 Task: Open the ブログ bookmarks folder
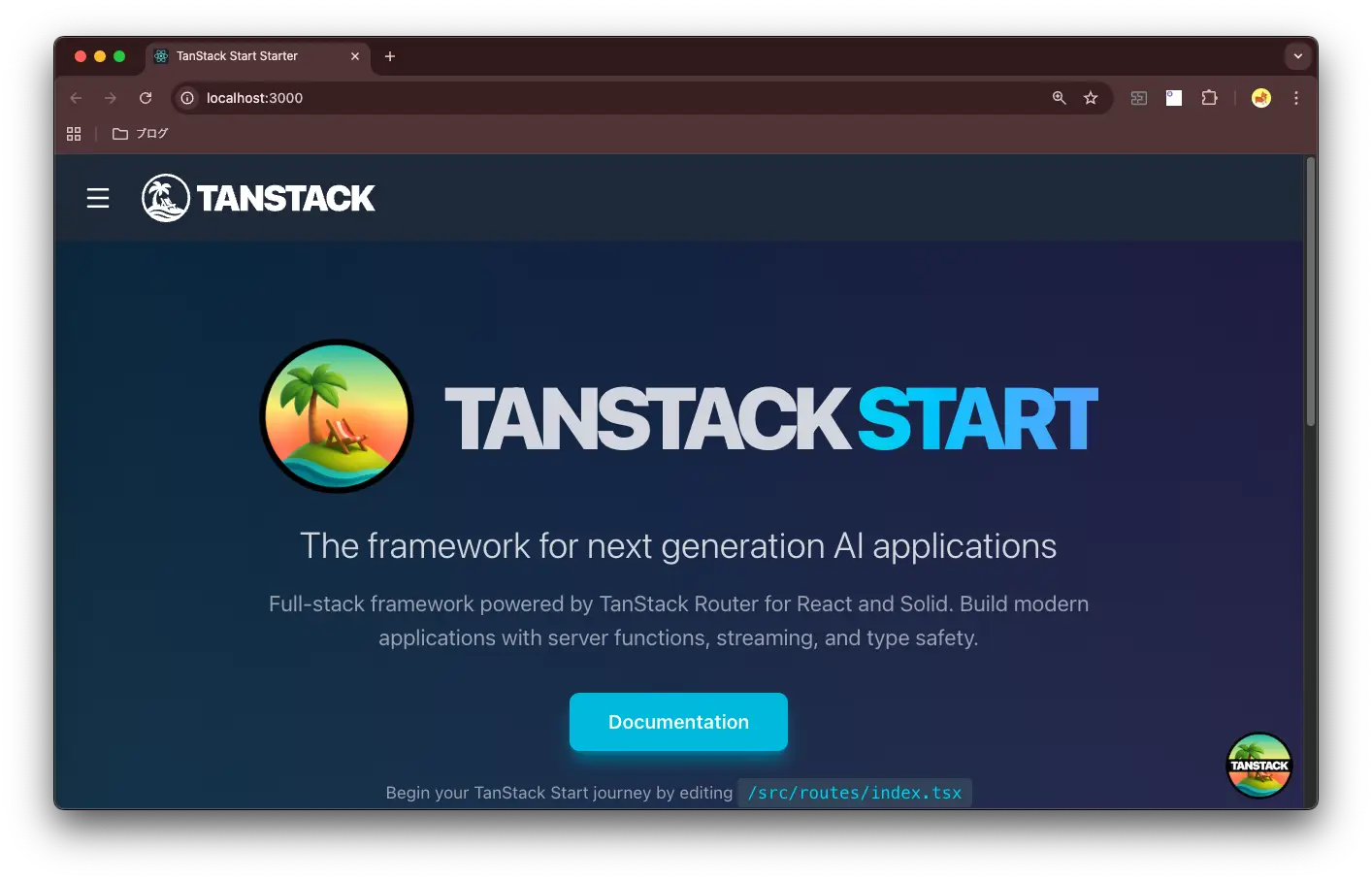point(141,134)
